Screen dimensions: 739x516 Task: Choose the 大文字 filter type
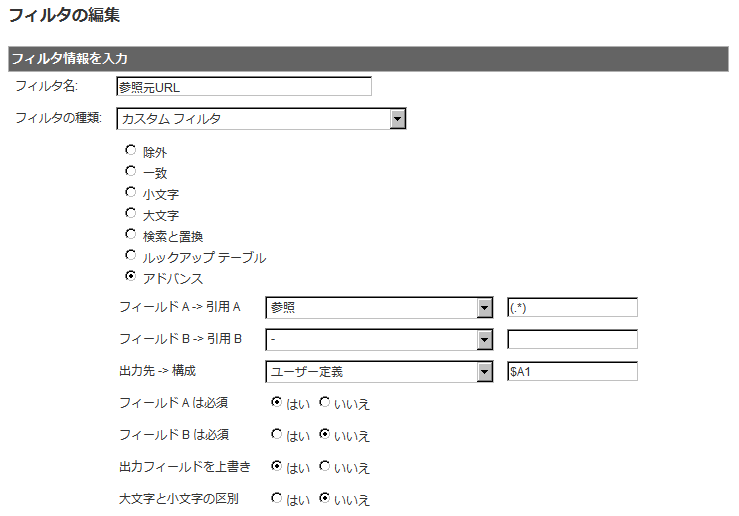click(131, 213)
